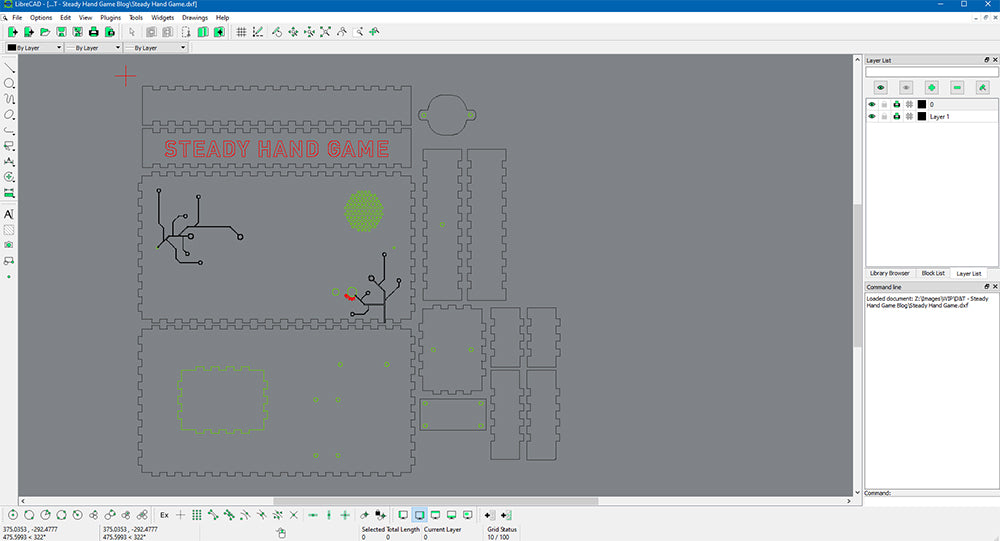Click the Save file toolbar icon

[61, 32]
